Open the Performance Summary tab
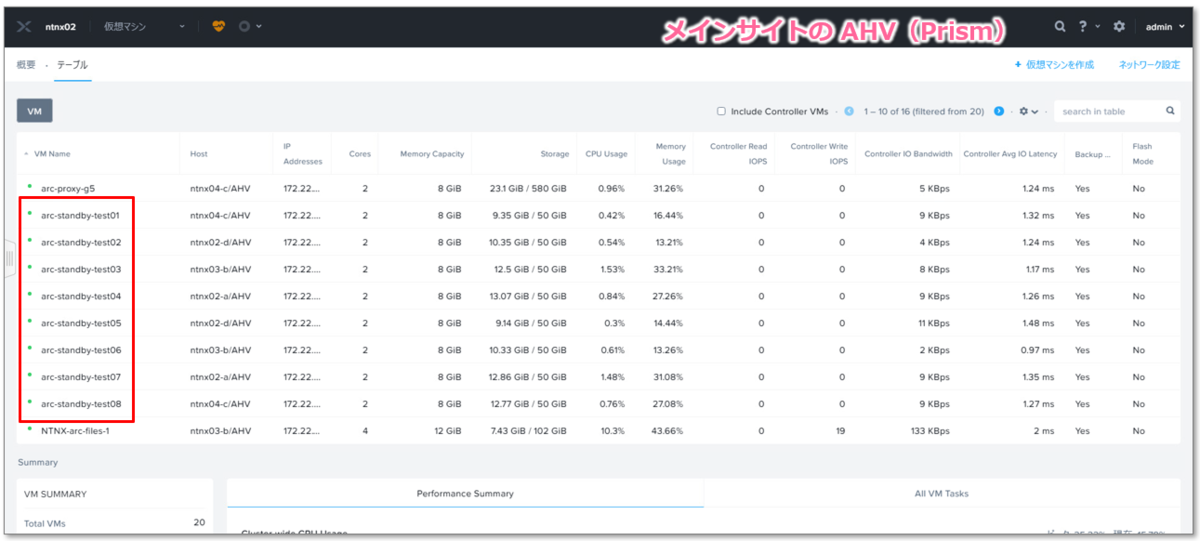 point(465,493)
